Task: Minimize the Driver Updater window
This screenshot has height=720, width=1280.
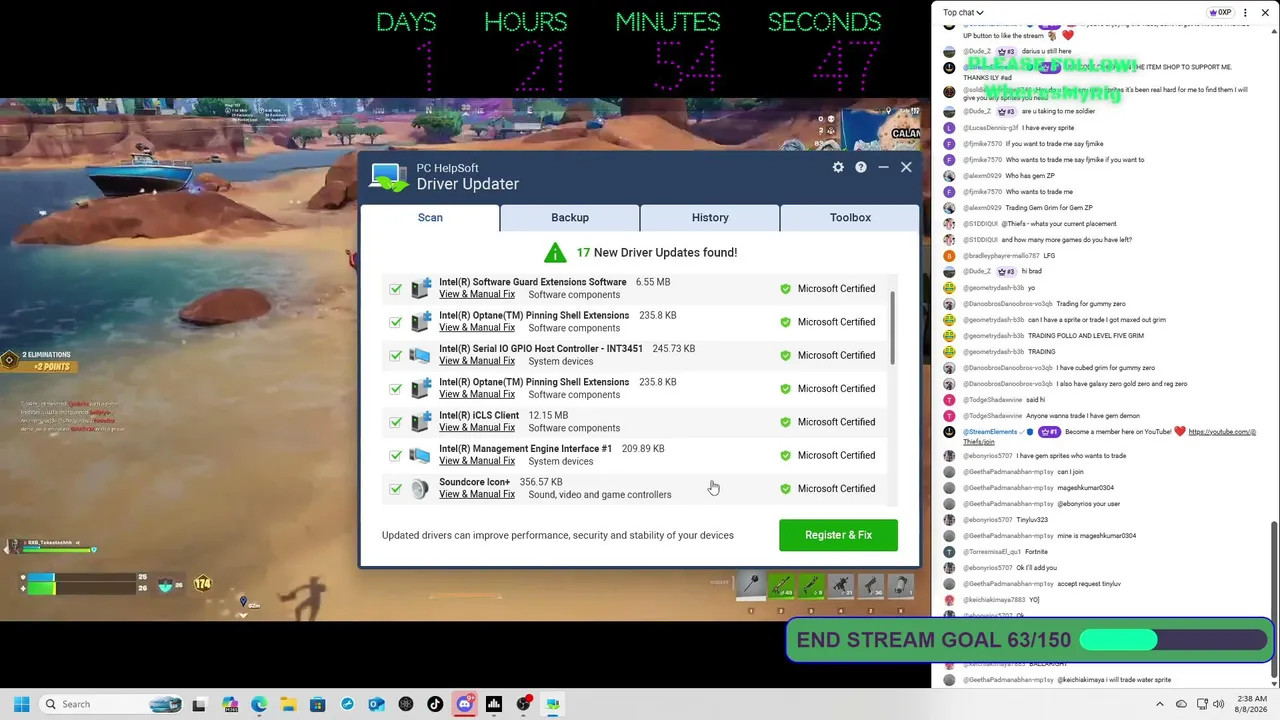Action: pos(883,167)
